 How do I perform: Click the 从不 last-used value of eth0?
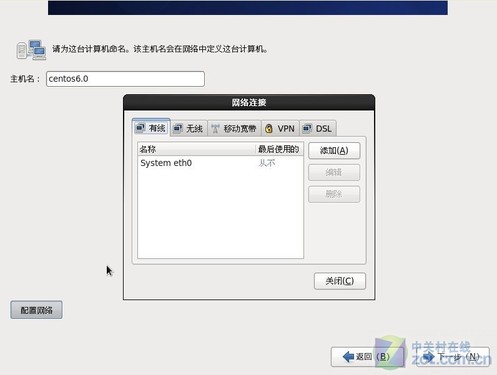267,163
